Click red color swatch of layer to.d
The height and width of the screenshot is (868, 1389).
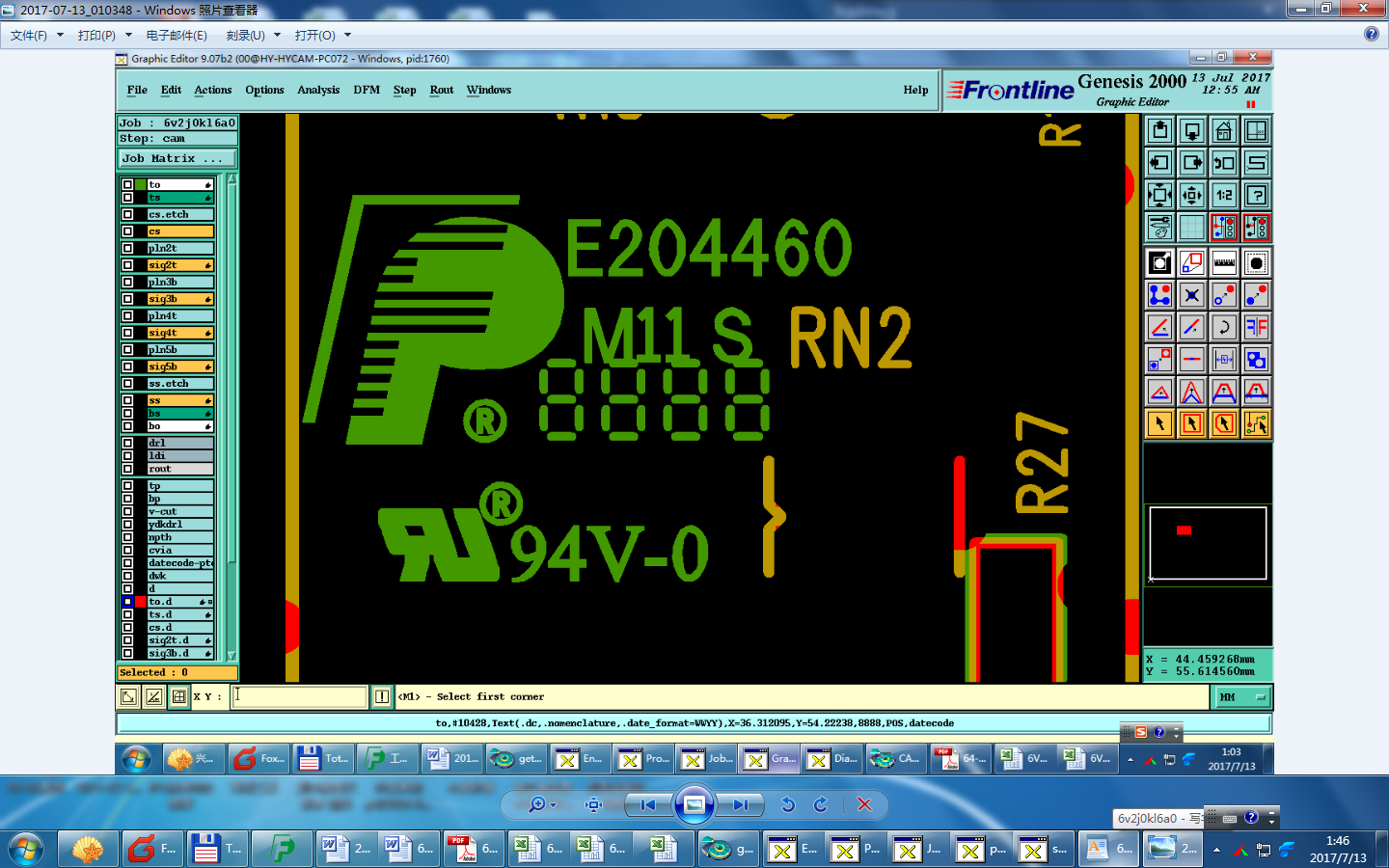tap(140, 602)
